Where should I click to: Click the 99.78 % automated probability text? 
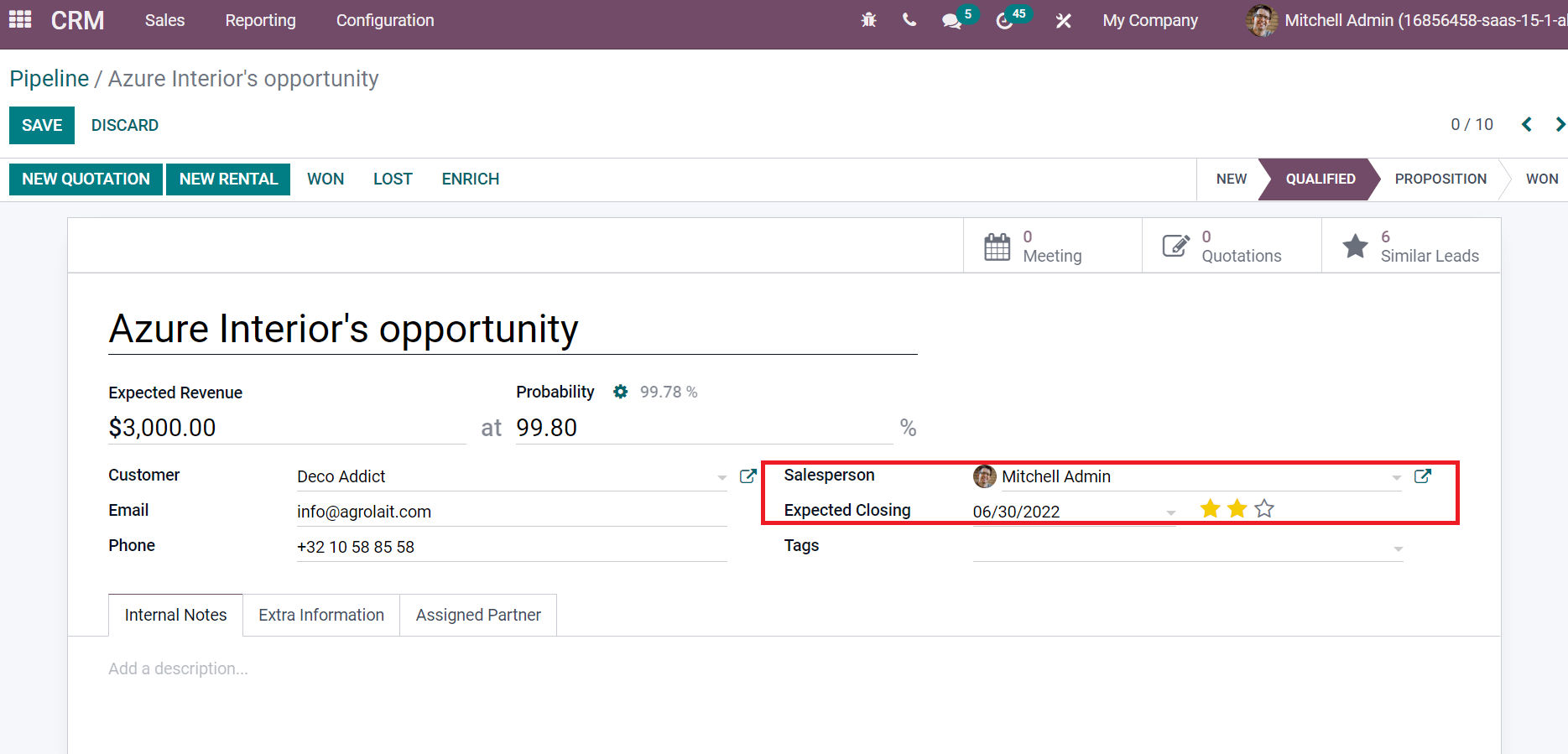[669, 392]
